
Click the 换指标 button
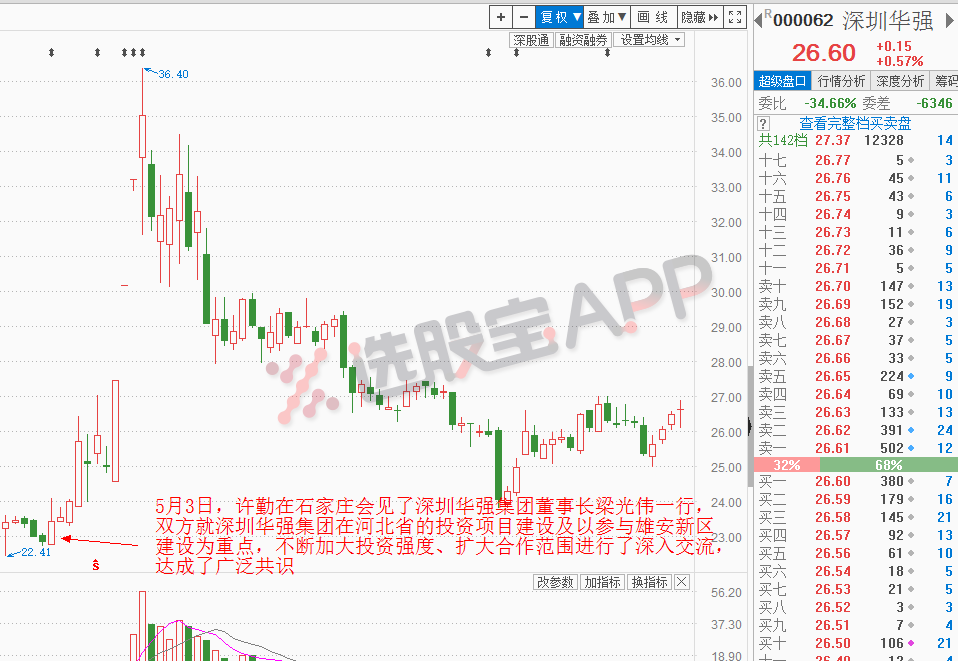[x=649, y=582]
